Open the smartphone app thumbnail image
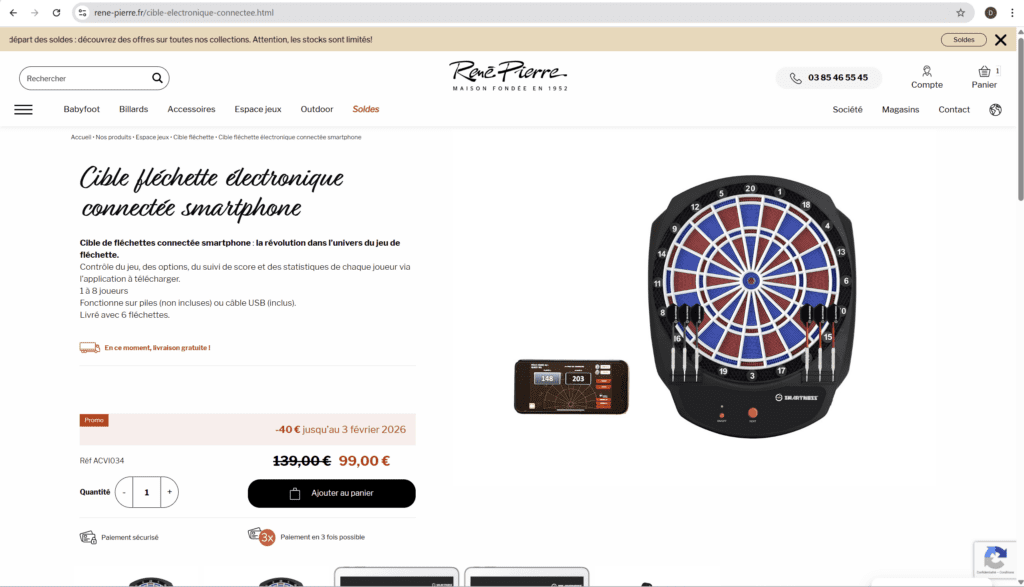The image size is (1024, 587). (x=571, y=387)
